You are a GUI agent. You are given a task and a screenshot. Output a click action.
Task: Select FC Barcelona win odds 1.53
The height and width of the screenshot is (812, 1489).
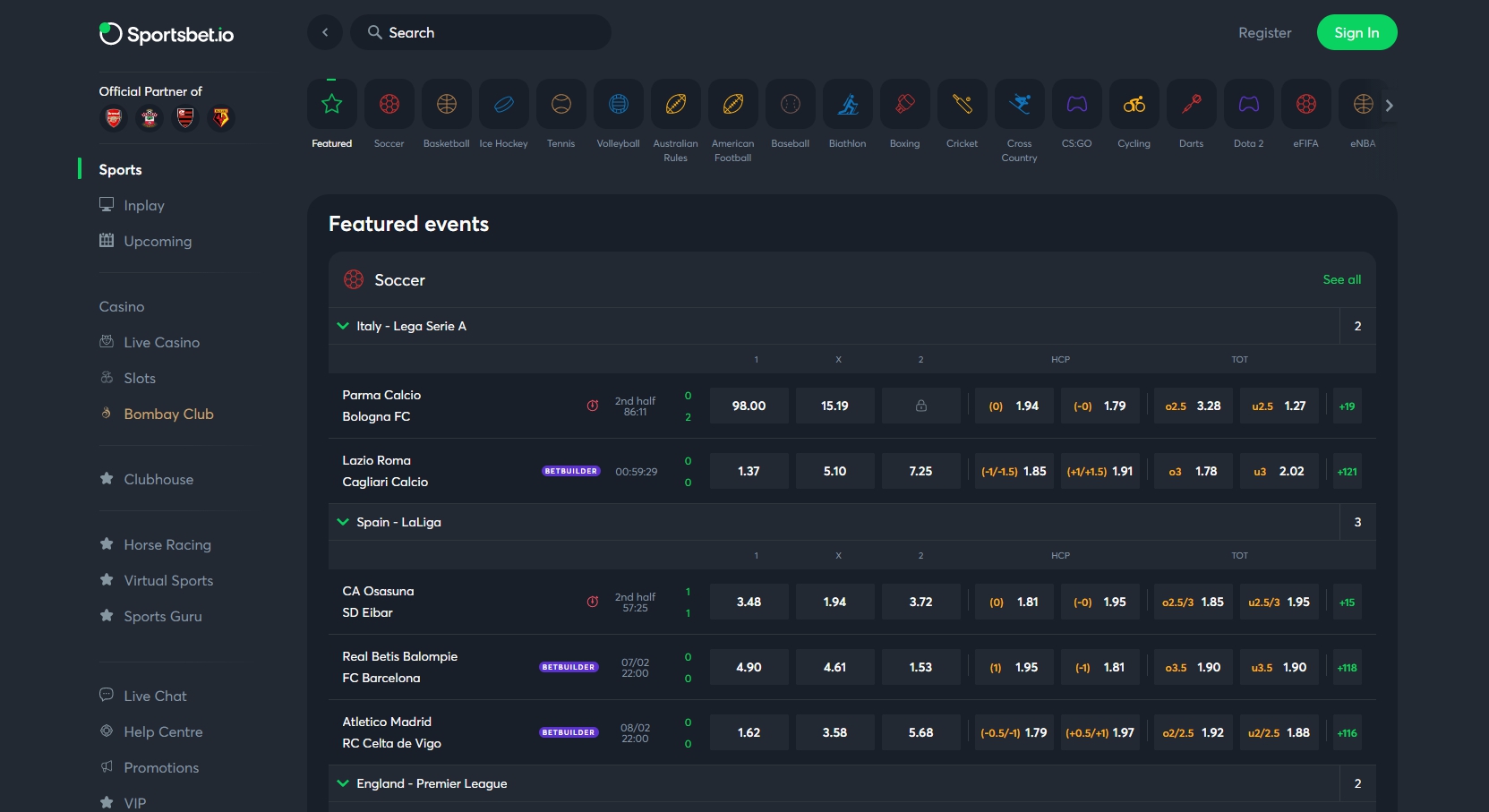click(x=921, y=667)
